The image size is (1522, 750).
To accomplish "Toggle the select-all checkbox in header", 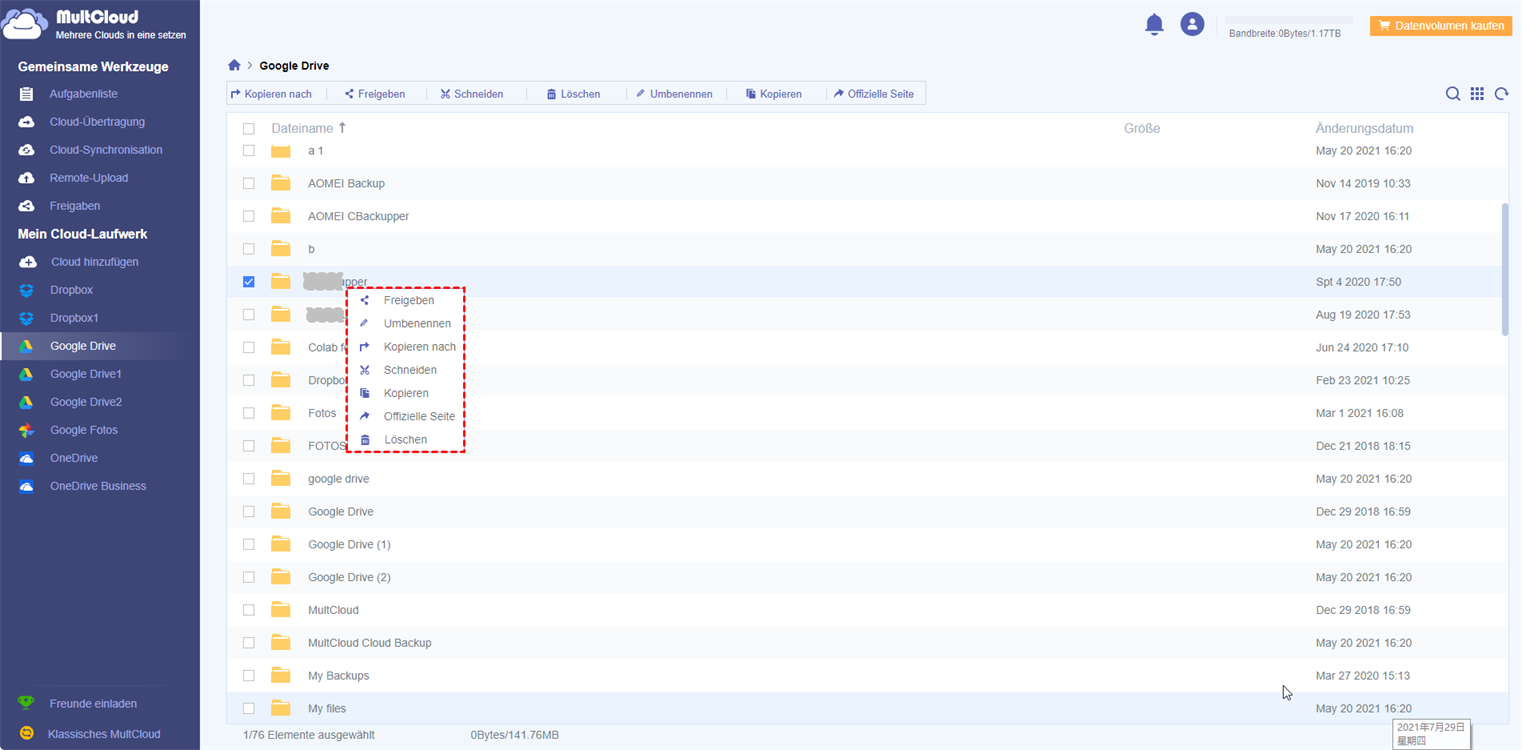I will pyautogui.click(x=249, y=129).
